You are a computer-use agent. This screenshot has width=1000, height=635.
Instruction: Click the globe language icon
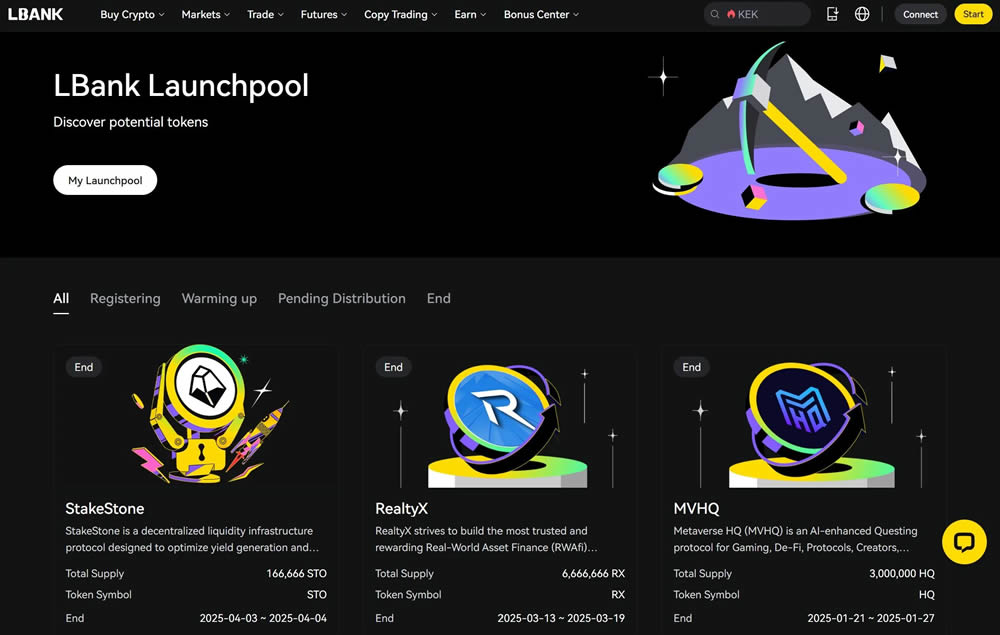tap(862, 14)
